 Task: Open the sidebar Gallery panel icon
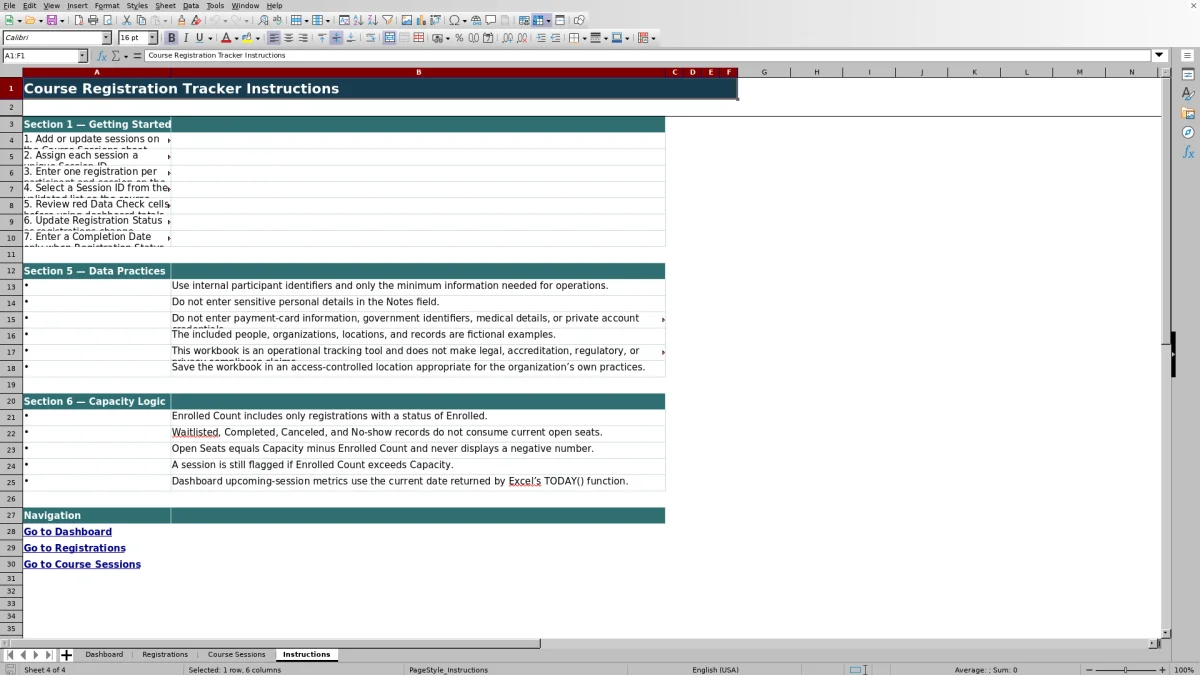[1188, 113]
